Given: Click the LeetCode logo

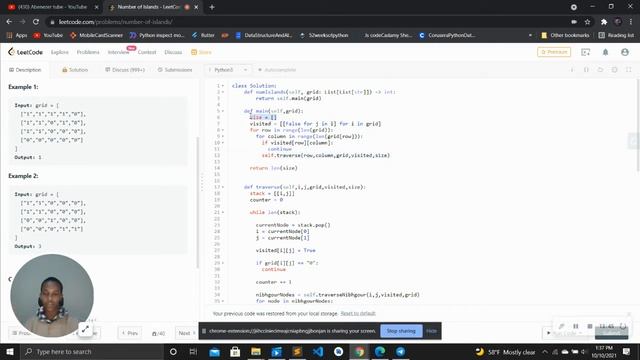Looking at the screenshot, I should pos(25,52).
